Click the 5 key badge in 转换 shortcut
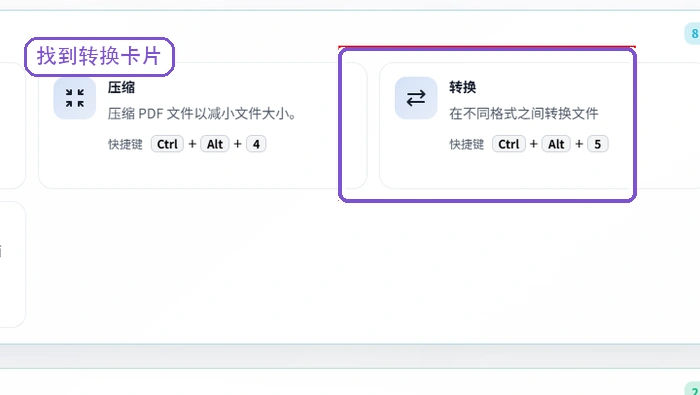700x395 pixels. click(x=597, y=144)
